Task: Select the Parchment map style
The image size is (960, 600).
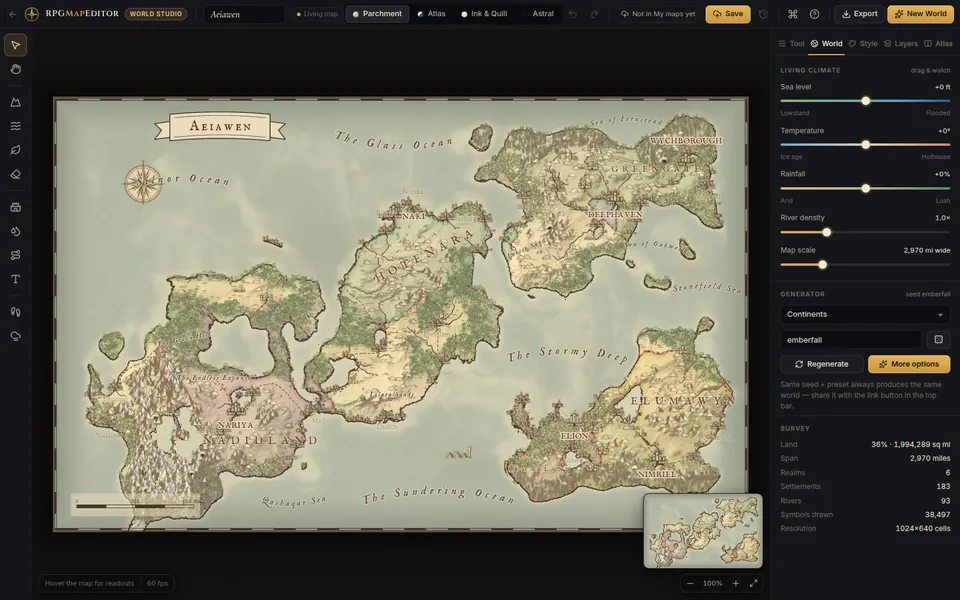Action: click(x=377, y=14)
